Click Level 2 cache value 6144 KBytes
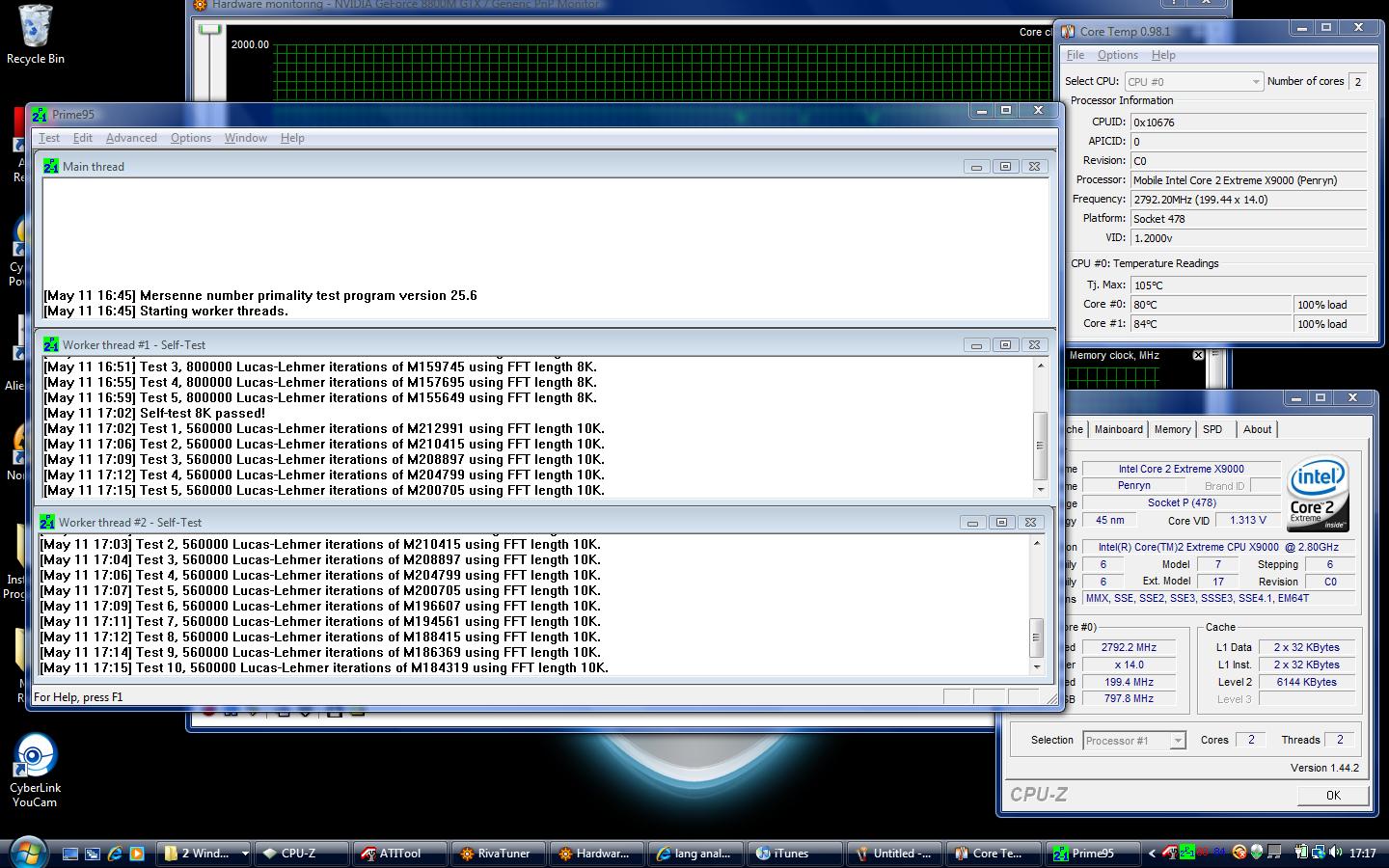 coord(1306,682)
